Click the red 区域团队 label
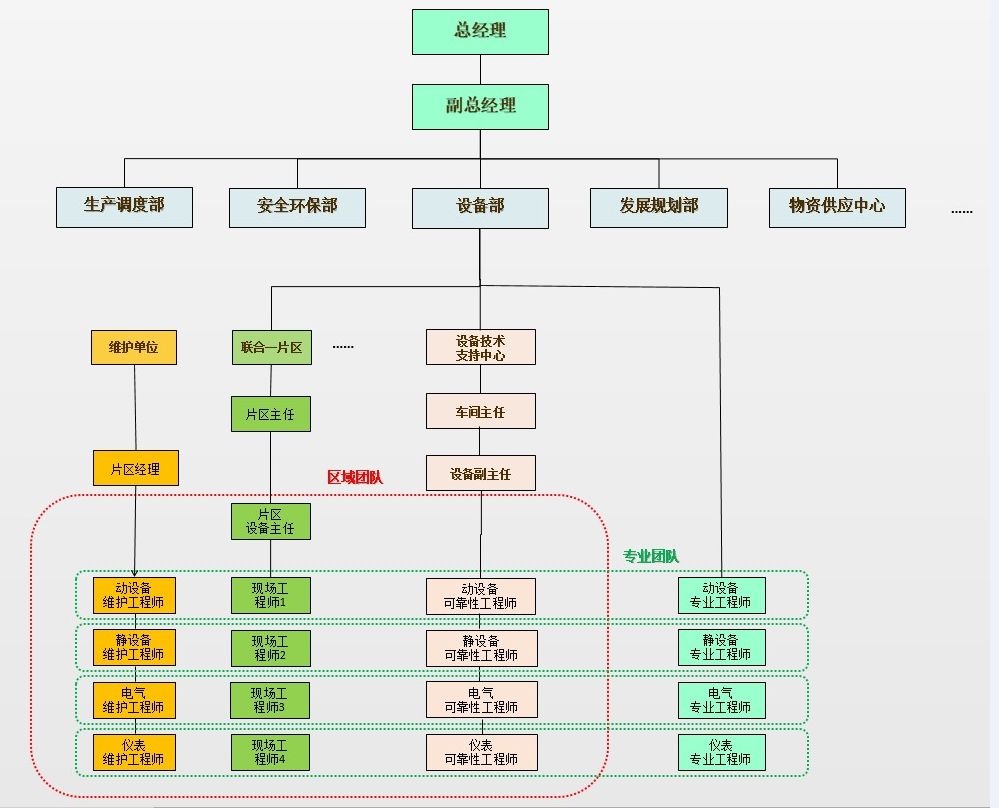The width and height of the screenshot is (999, 808). click(355, 477)
